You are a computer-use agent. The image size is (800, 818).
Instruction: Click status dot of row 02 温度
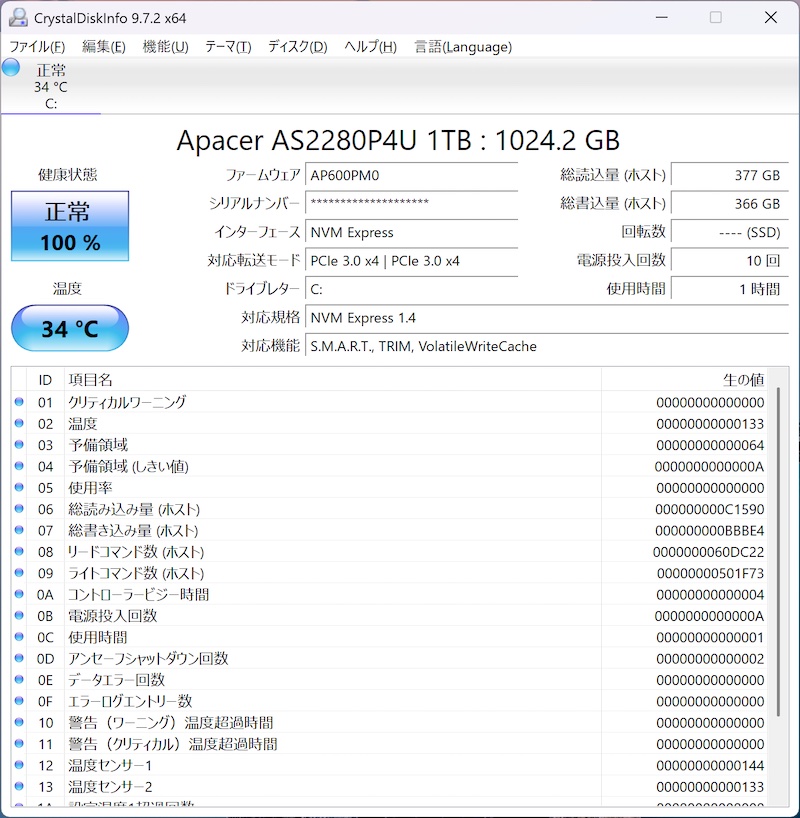pos(19,423)
